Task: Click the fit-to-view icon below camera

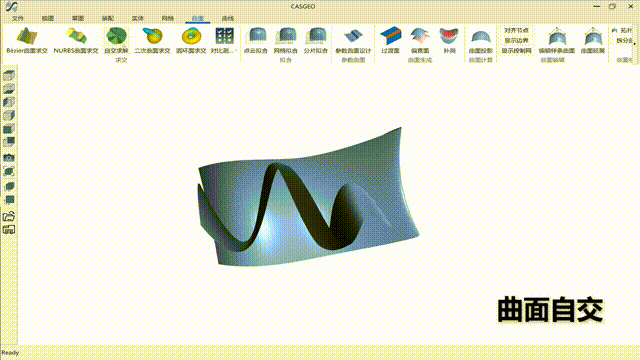Action: 9,171
